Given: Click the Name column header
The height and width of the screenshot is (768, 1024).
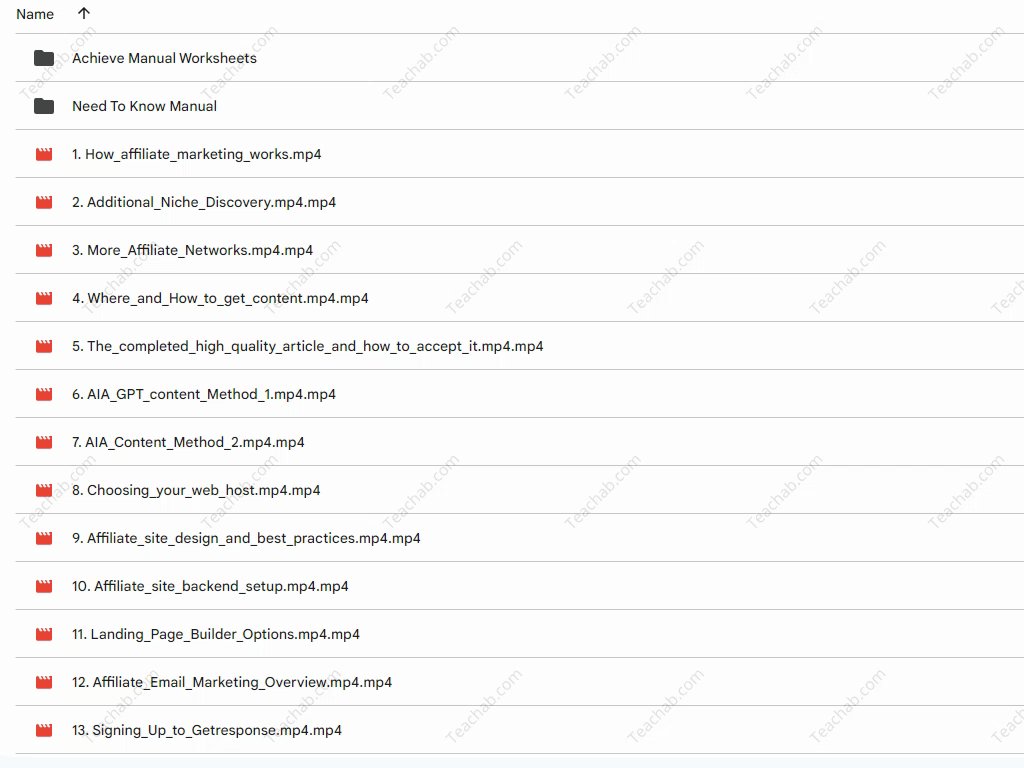Looking at the screenshot, I should (35, 14).
